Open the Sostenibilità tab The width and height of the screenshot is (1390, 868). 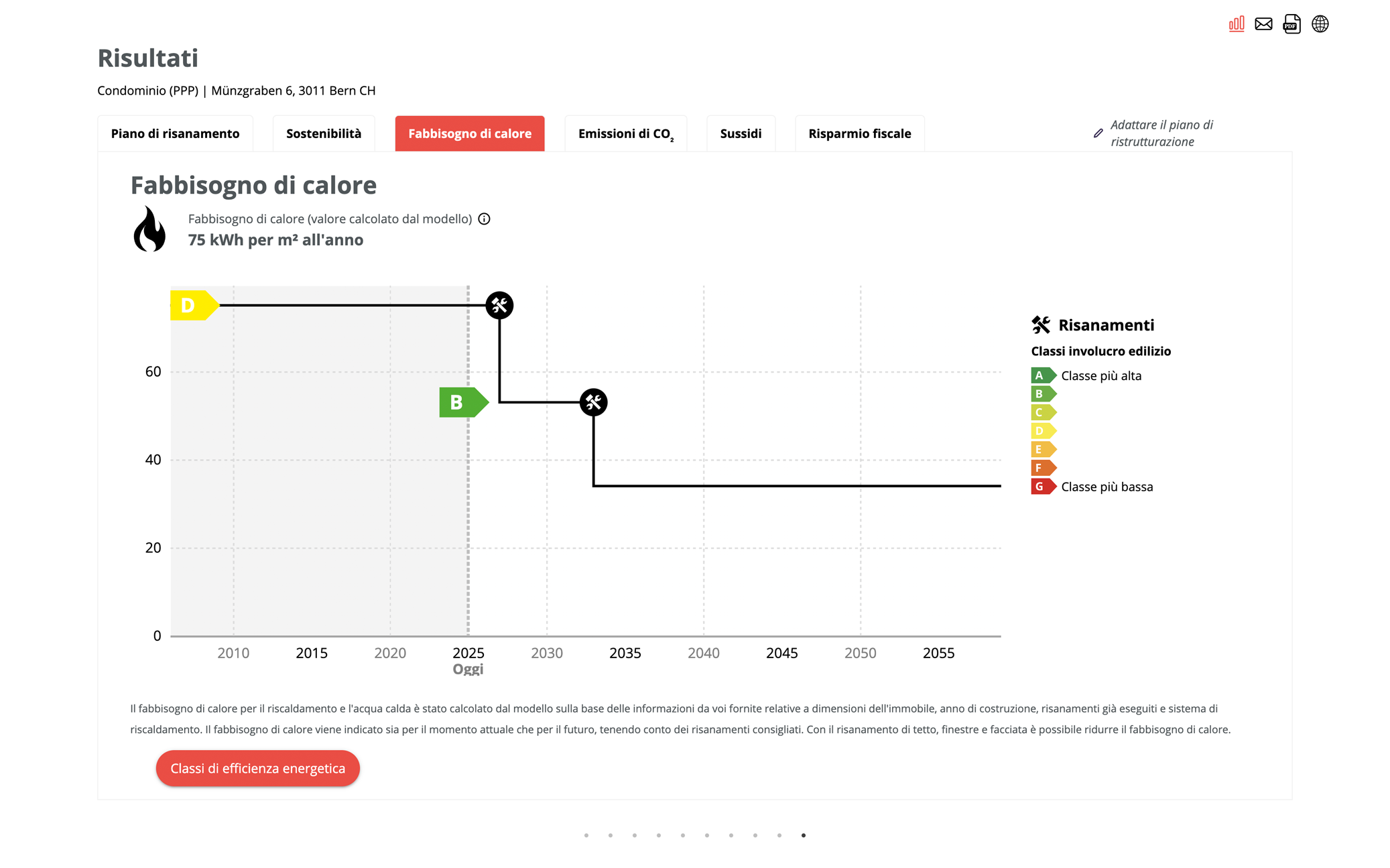pos(324,133)
